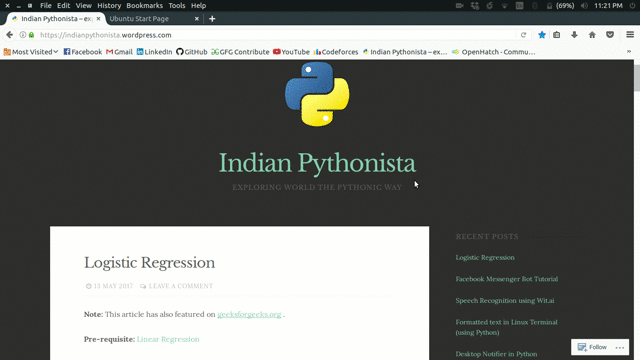Open Gmail bookmark

119,52
